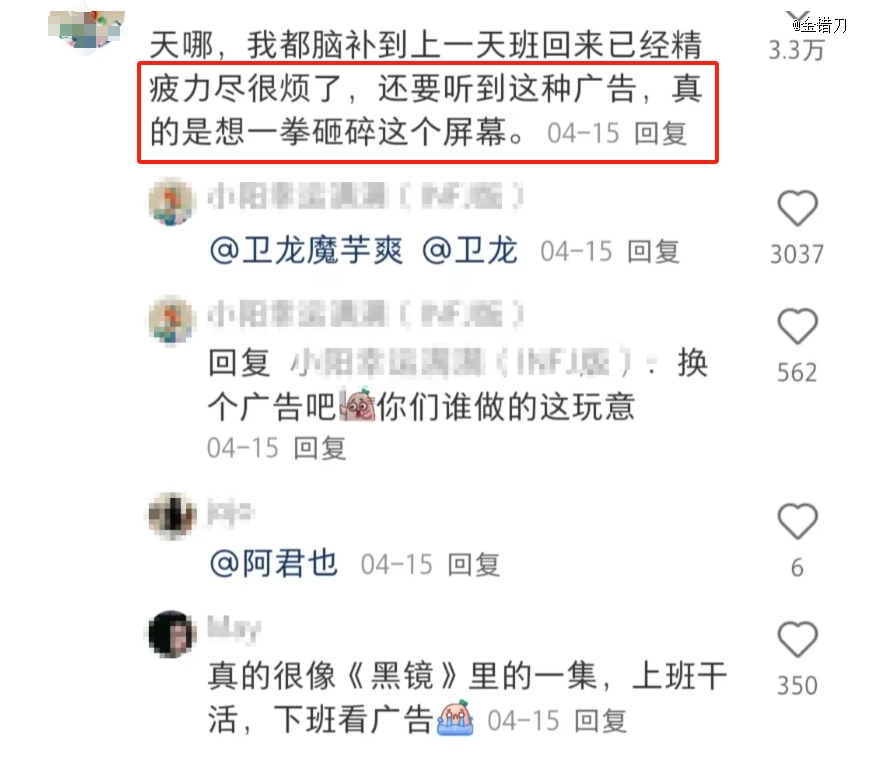Viewport: 872px width, 770px height.
Task: Like the 黑镜 comment with 350 likes
Action: click(797, 639)
